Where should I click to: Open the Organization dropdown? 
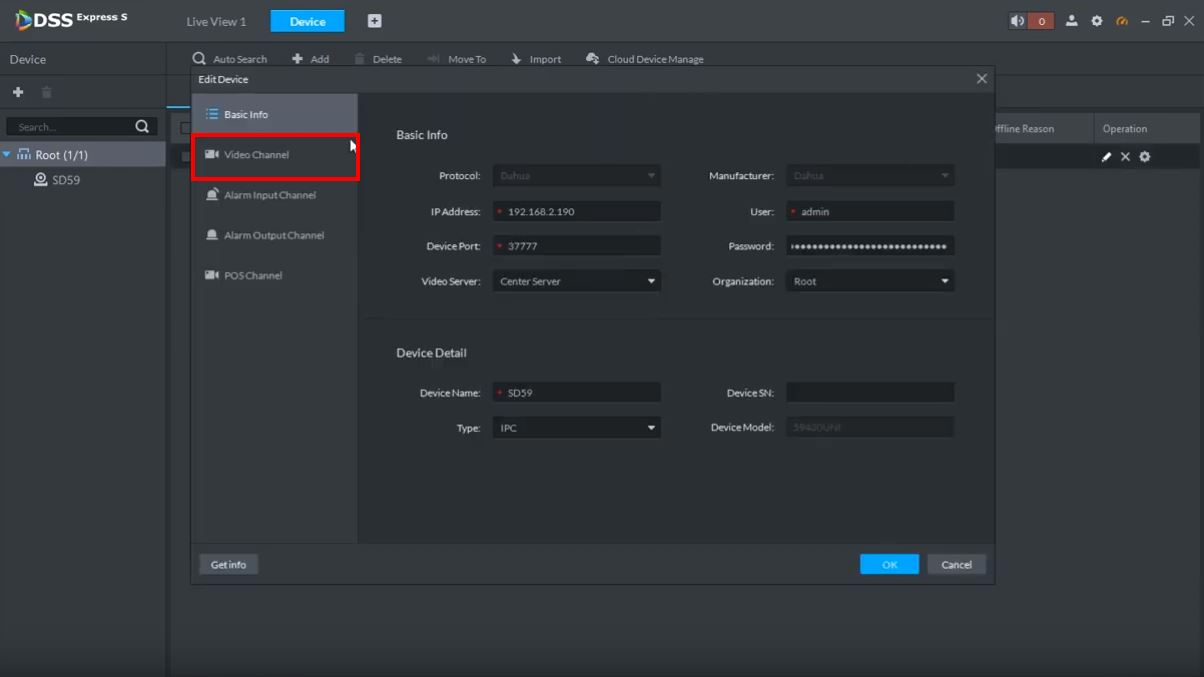[870, 281]
